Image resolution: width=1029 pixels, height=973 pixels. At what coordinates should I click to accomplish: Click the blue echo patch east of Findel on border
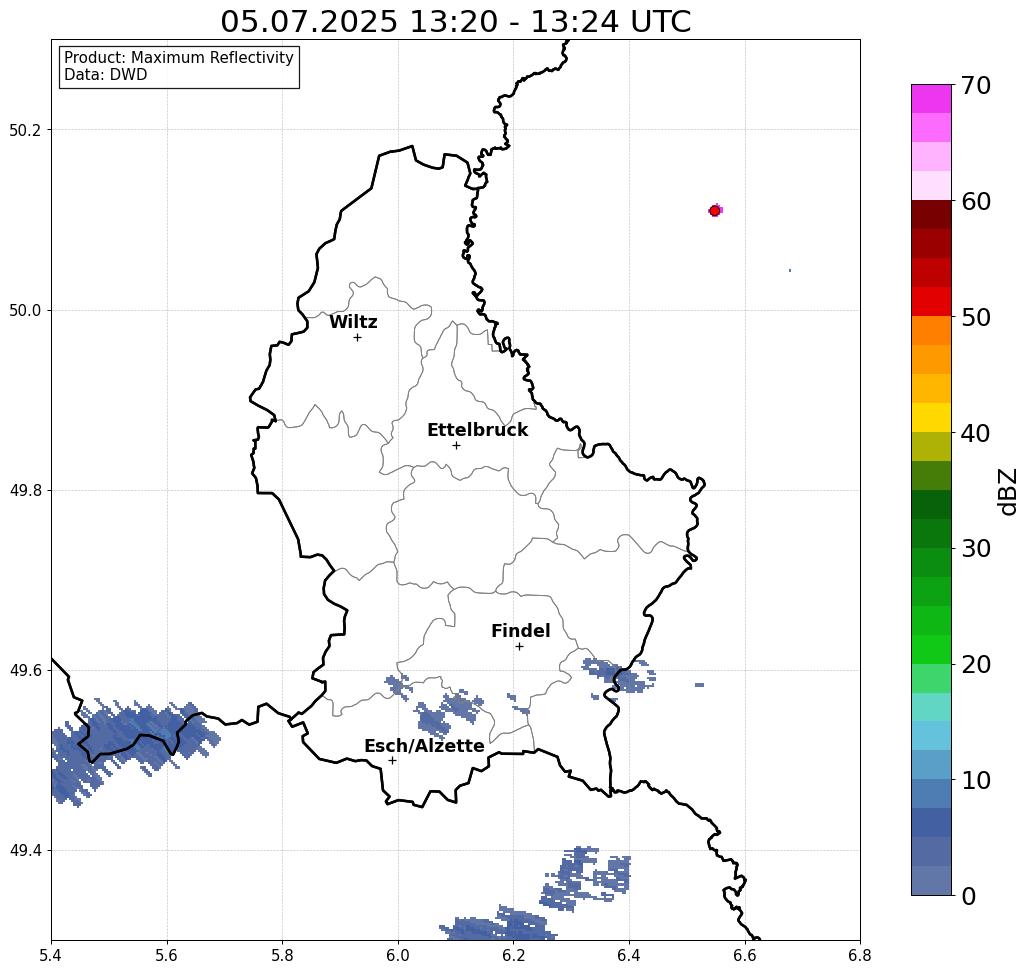click(x=619, y=676)
